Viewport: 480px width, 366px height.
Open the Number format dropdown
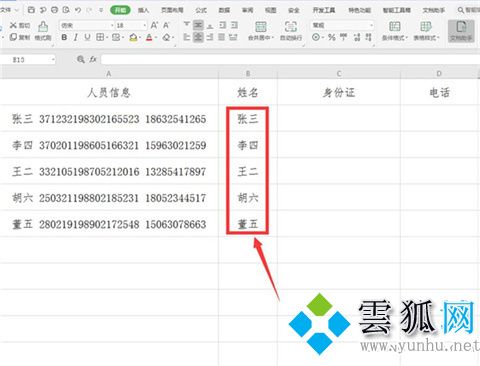372,25
